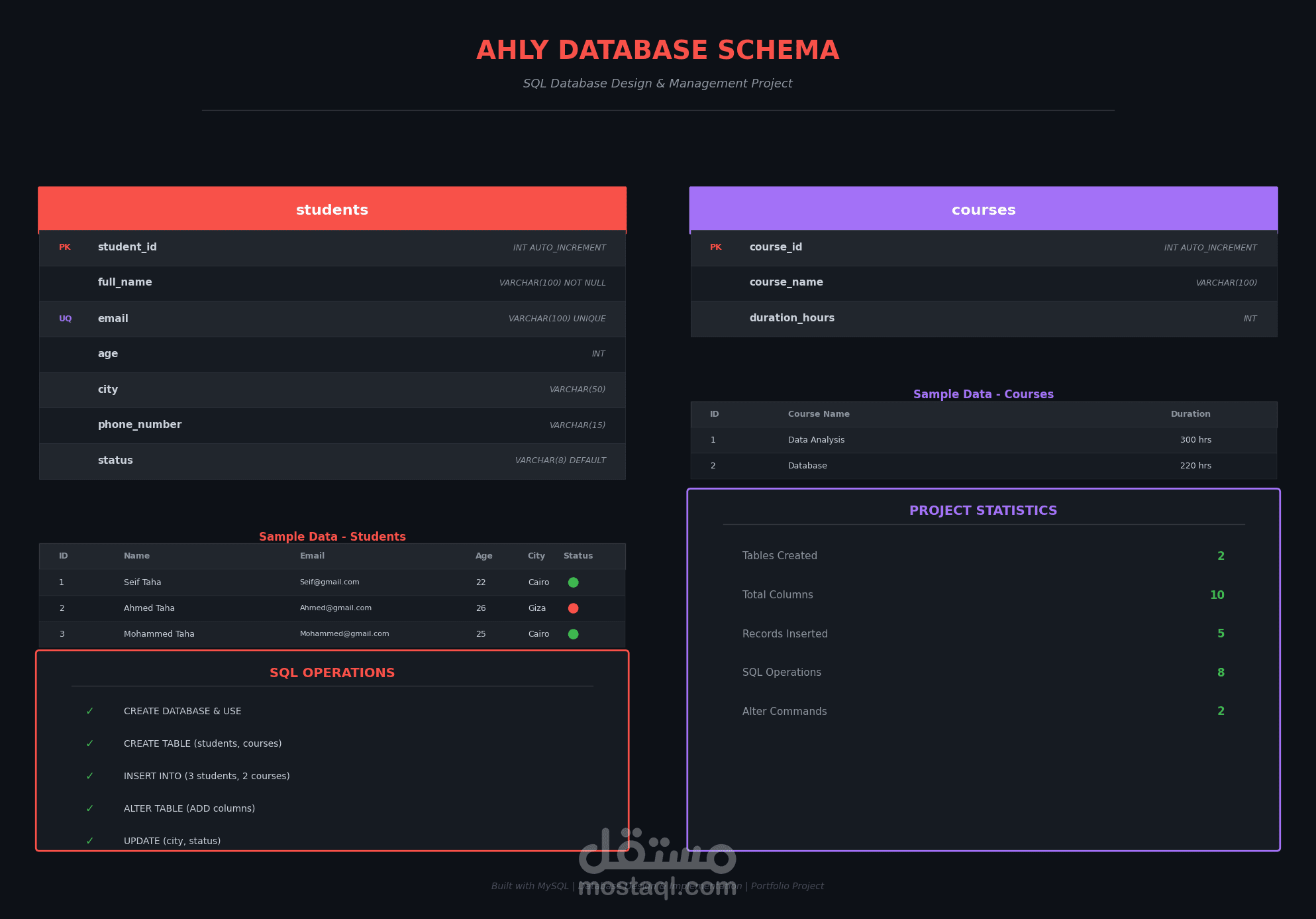1316x919 pixels.
Task: Click the checkmark beside CREATE DATABASE & USE
Action: pyautogui.click(x=89, y=710)
